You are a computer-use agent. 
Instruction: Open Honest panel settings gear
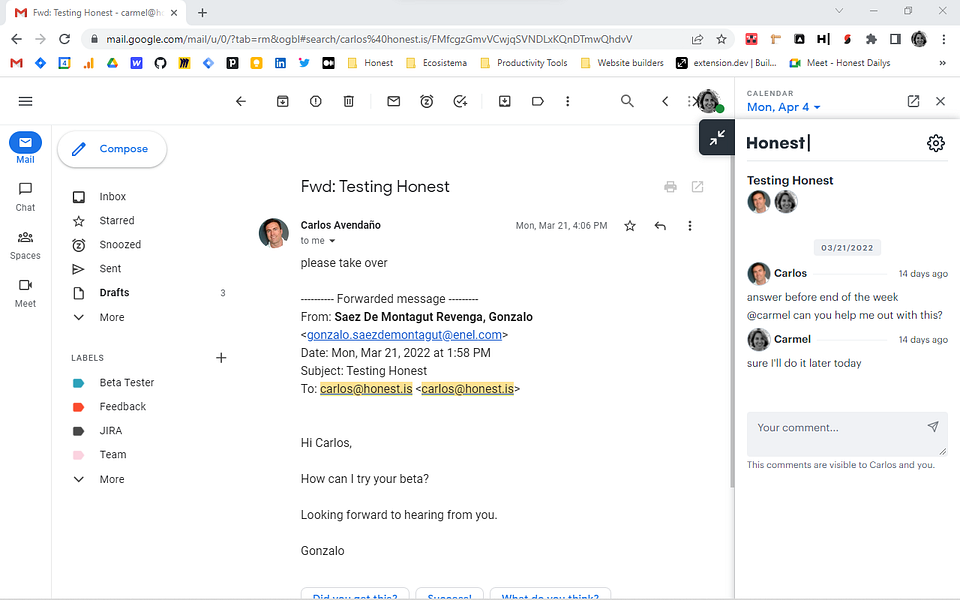[936, 143]
